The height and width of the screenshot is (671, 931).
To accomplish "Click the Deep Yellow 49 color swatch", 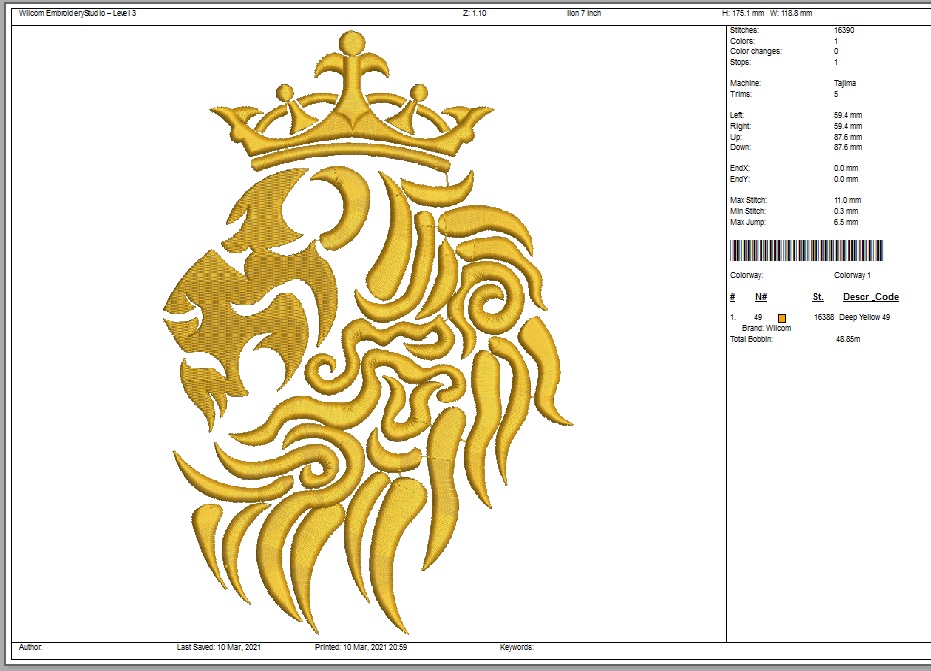I will [x=782, y=318].
